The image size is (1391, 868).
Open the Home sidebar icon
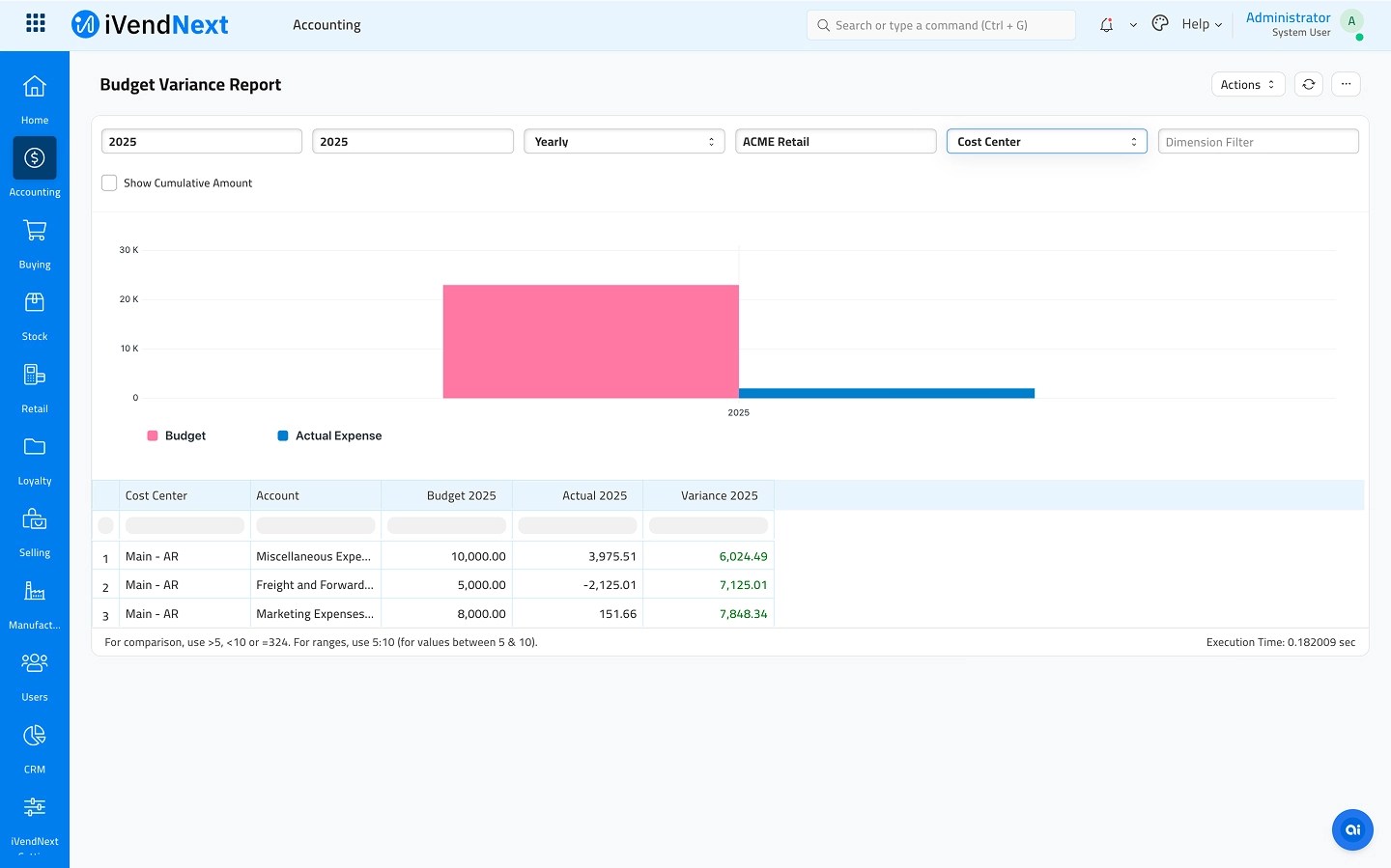tap(35, 86)
